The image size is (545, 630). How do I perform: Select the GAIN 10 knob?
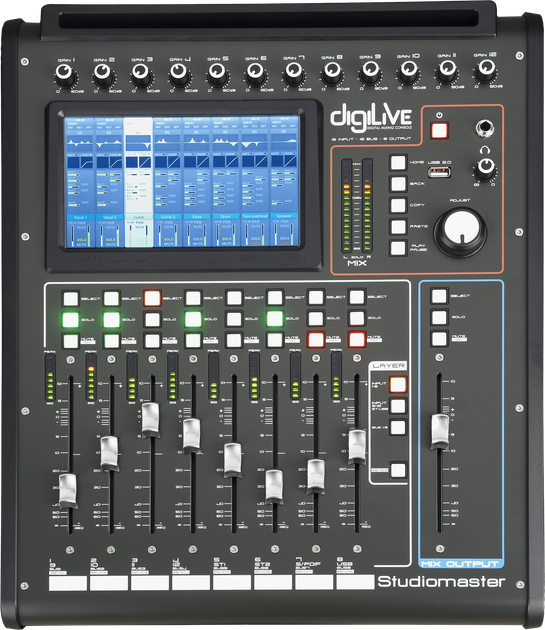coord(408,72)
